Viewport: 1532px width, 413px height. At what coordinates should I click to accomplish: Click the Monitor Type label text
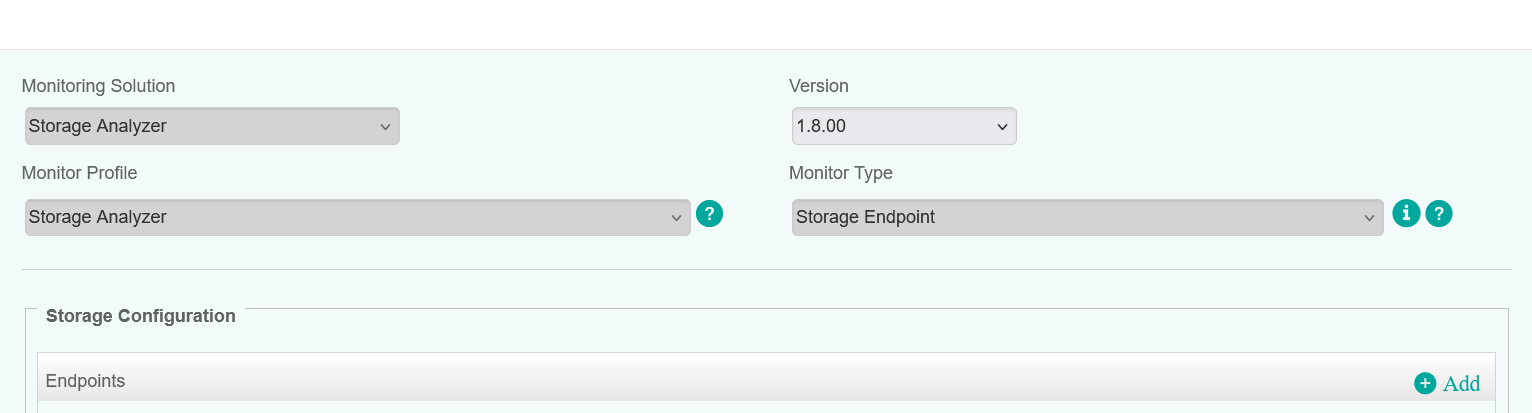tap(840, 173)
